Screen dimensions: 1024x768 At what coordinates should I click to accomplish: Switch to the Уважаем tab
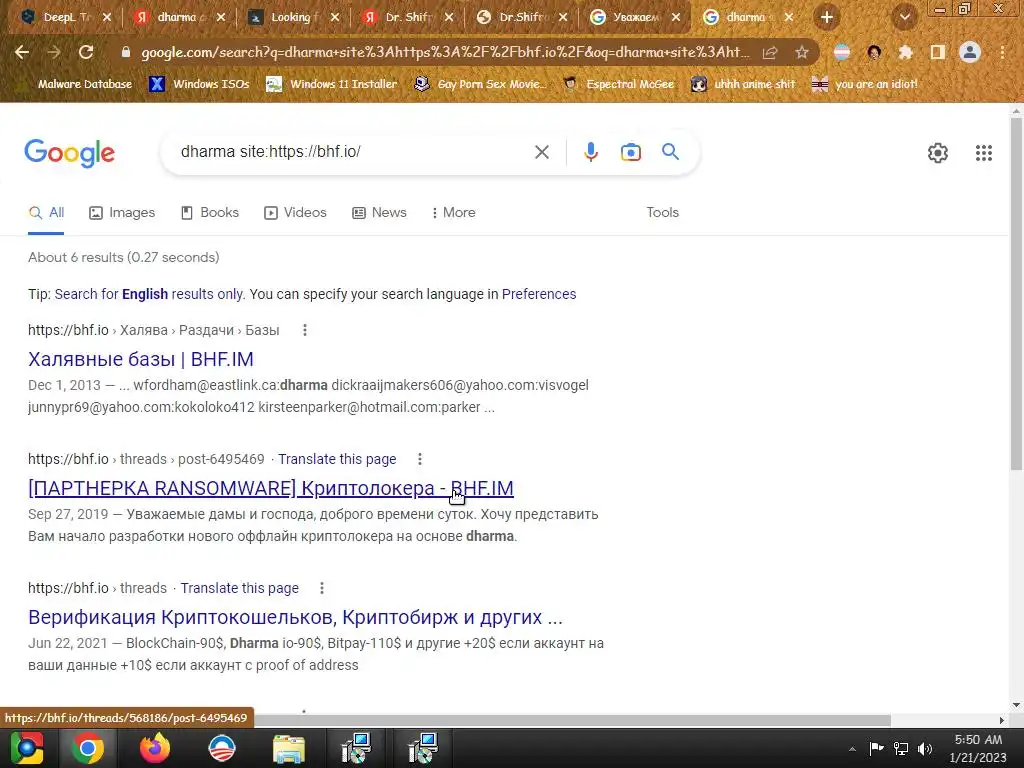click(x=627, y=17)
